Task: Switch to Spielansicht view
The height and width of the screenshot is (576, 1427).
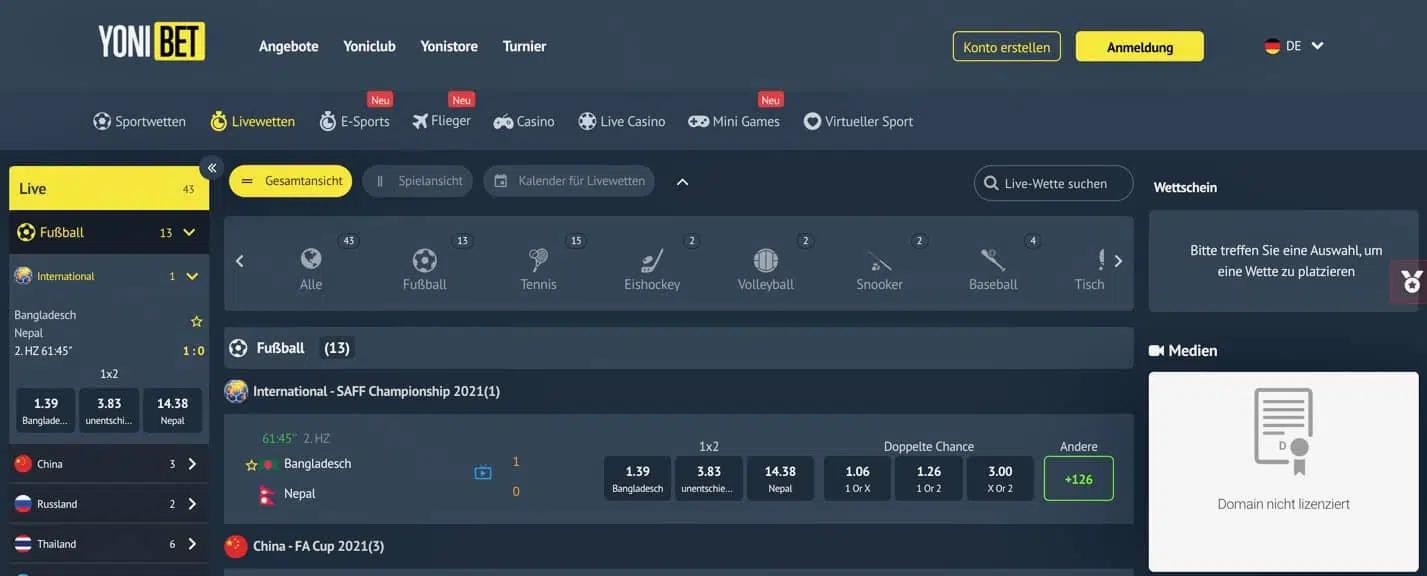Action: [418, 181]
